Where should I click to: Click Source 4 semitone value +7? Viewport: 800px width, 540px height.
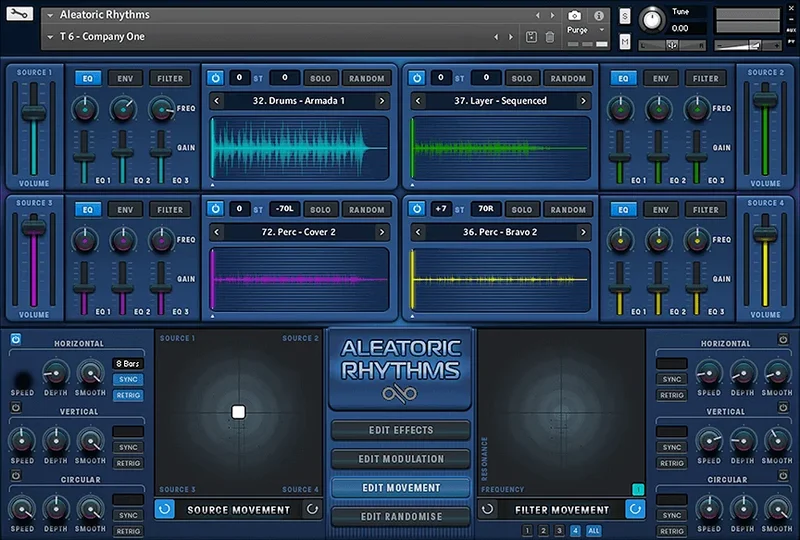pyautogui.click(x=441, y=209)
